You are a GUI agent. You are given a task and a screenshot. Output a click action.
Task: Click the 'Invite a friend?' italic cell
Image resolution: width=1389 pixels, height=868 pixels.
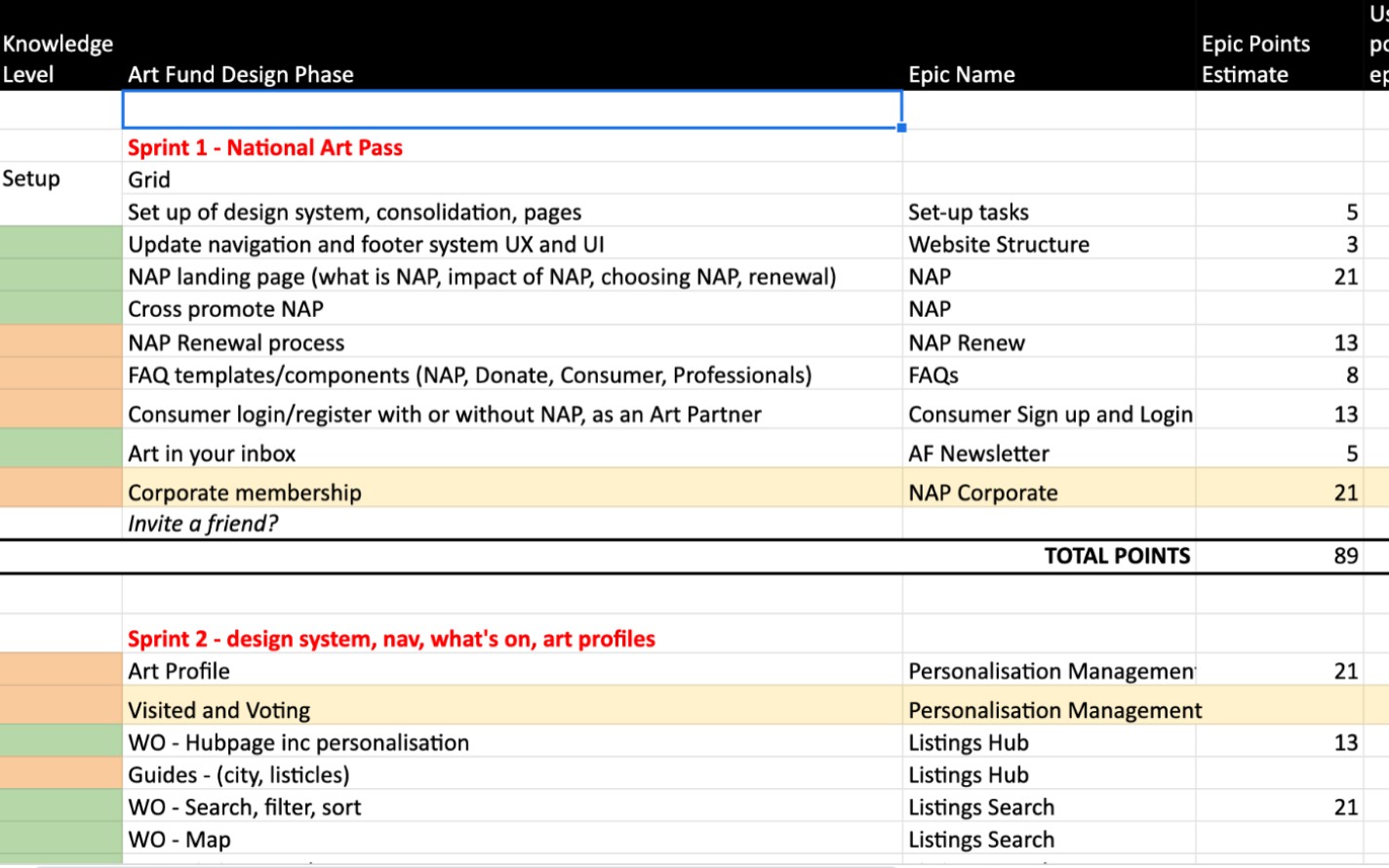[x=512, y=523]
